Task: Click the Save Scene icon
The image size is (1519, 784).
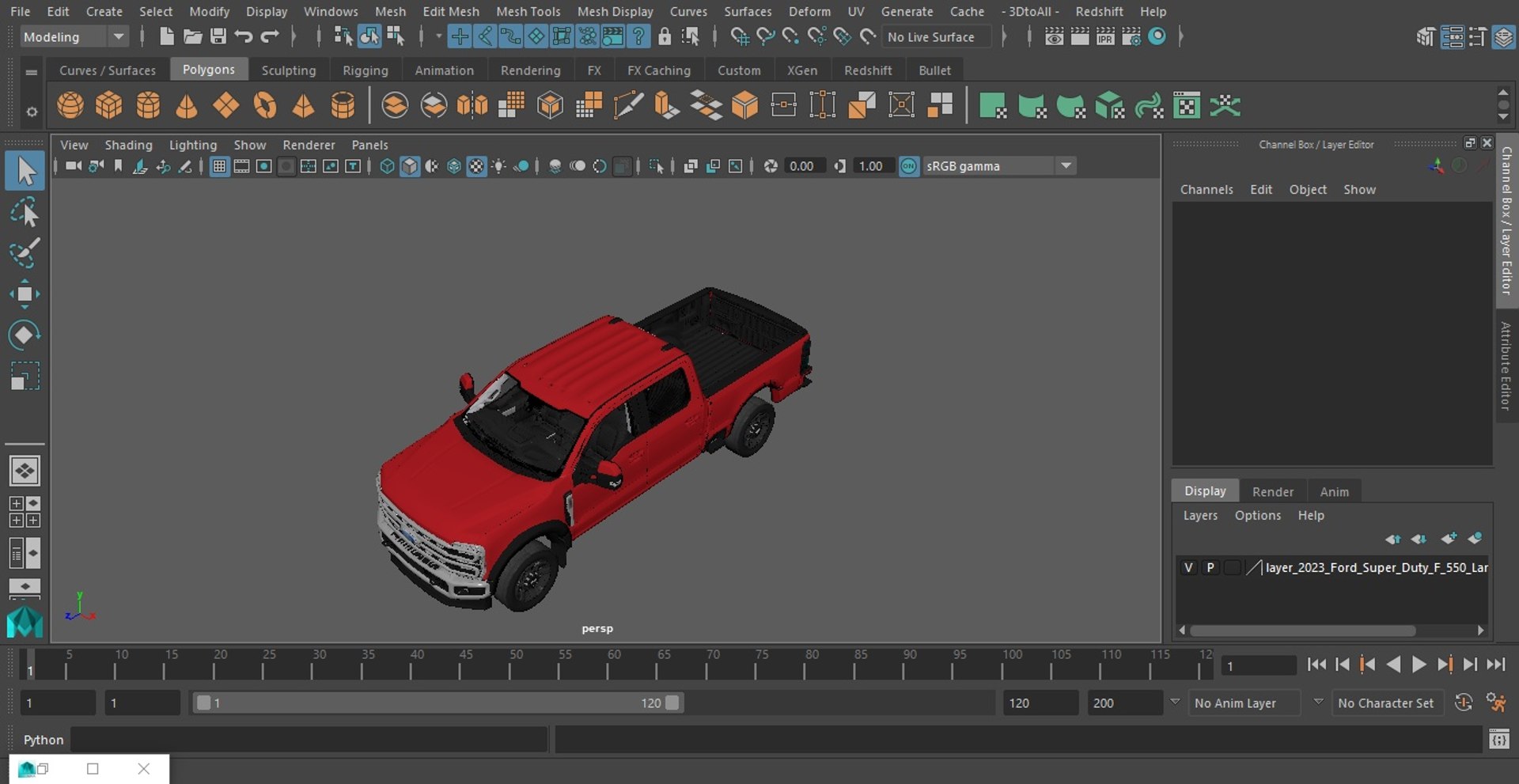Action: (x=218, y=36)
